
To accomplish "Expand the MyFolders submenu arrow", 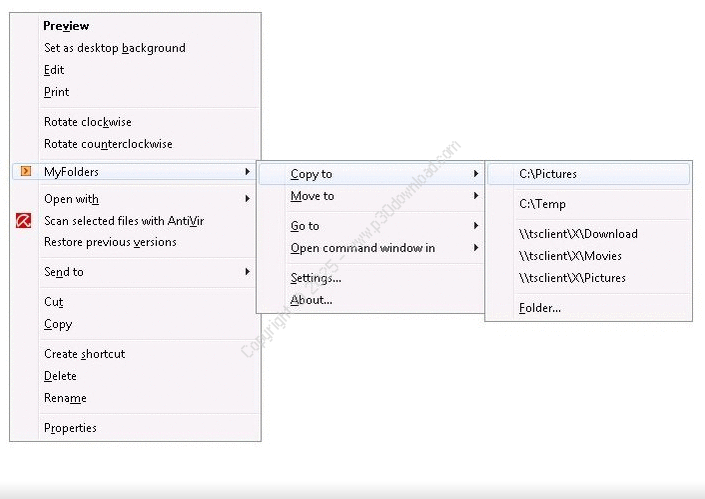I will click(x=247, y=172).
